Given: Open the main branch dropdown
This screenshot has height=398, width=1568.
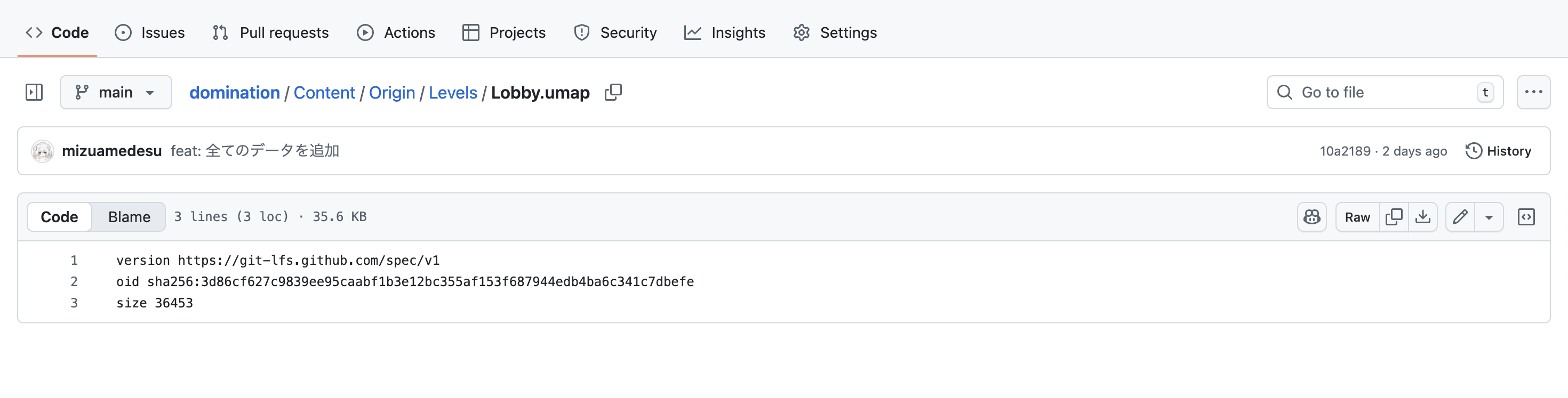Looking at the screenshot, I should click(116, 92).
